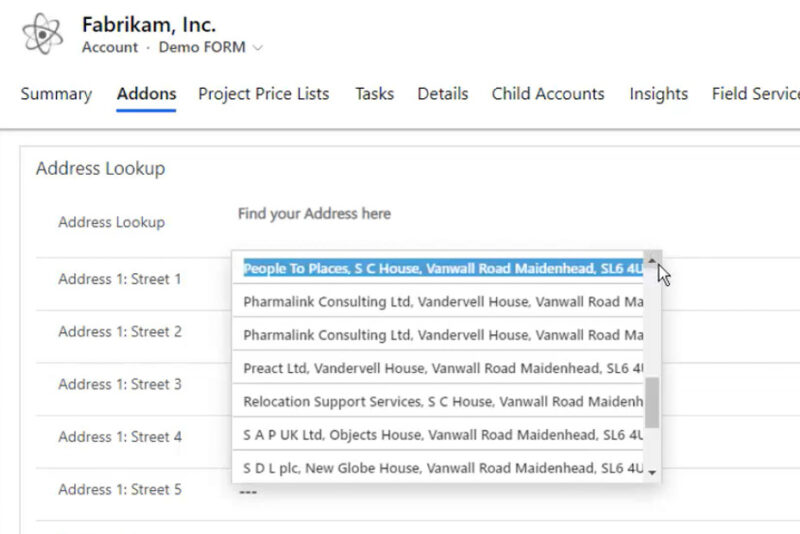Click the Fabrikam atom account logo

point(43,34)
